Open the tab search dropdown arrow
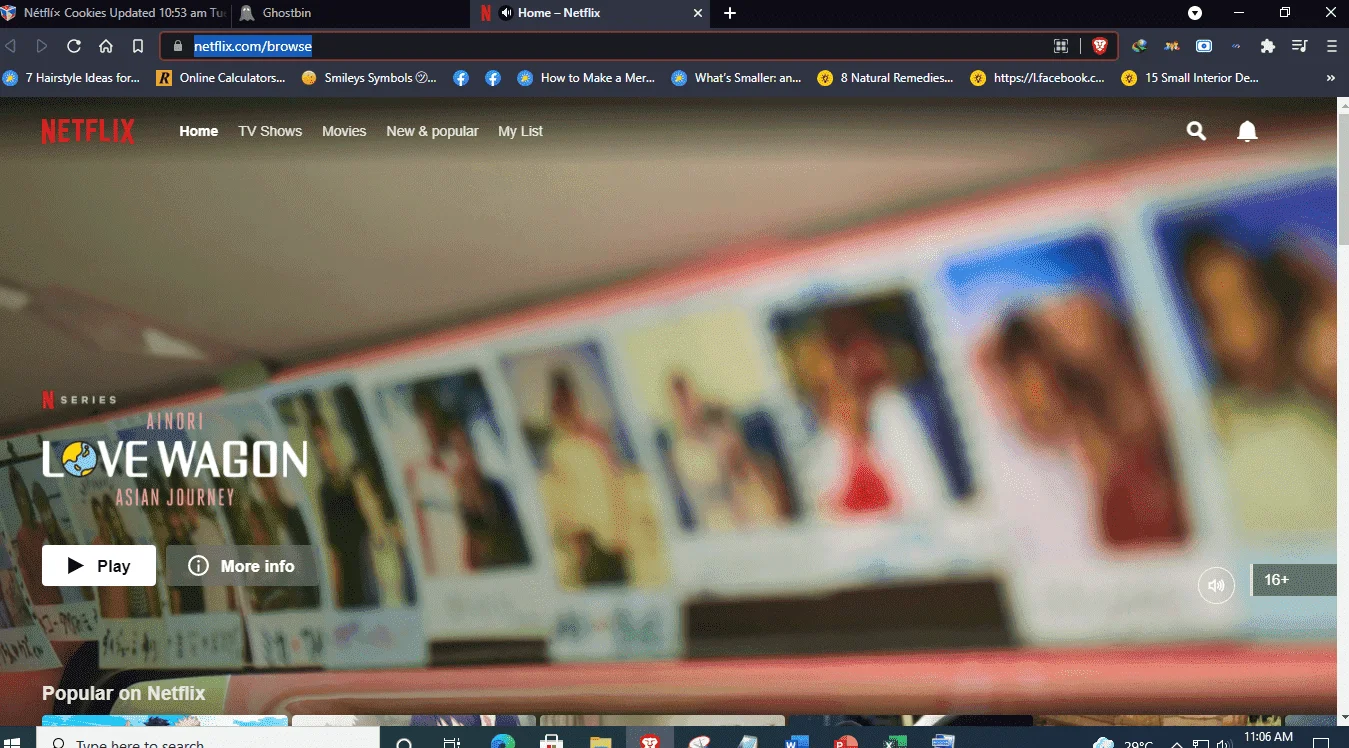The width and height of the screenshot is (1349, 748). [1195, 13]
